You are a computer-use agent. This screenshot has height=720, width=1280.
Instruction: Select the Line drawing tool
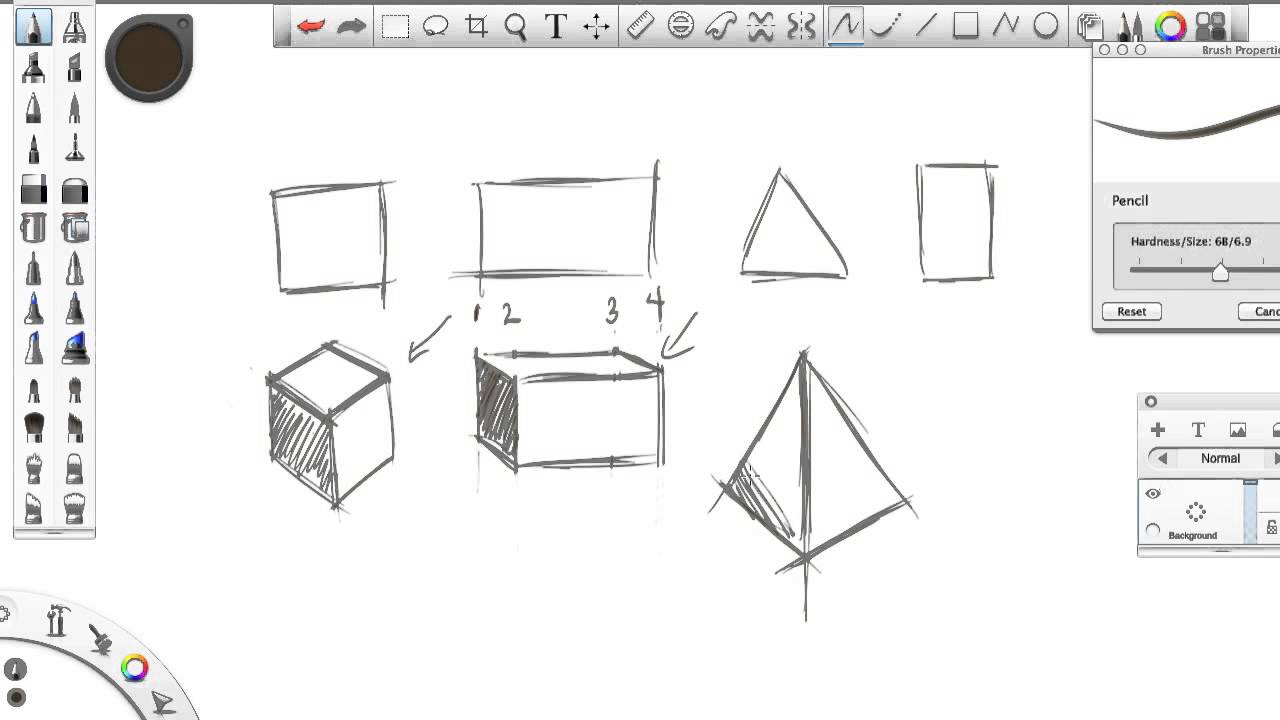(925, 28)
